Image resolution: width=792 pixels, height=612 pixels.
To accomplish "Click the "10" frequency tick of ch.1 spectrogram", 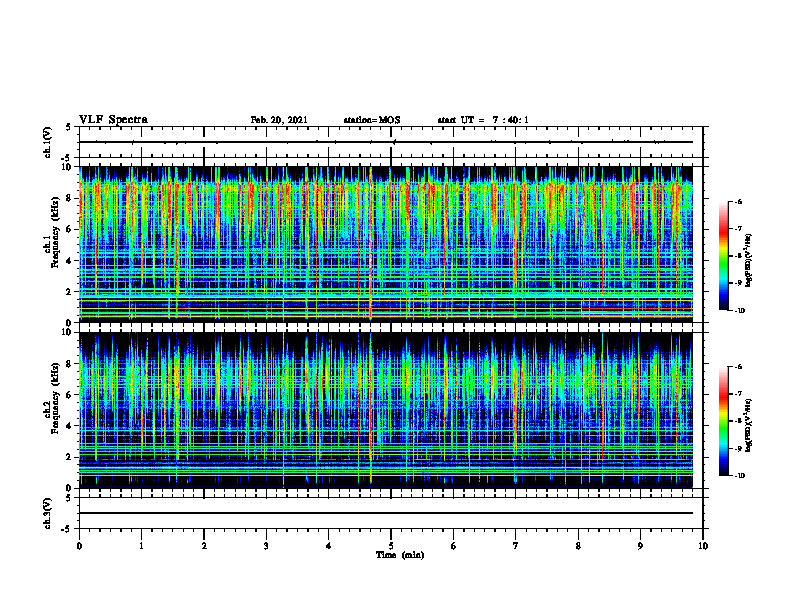I will 67,167.
